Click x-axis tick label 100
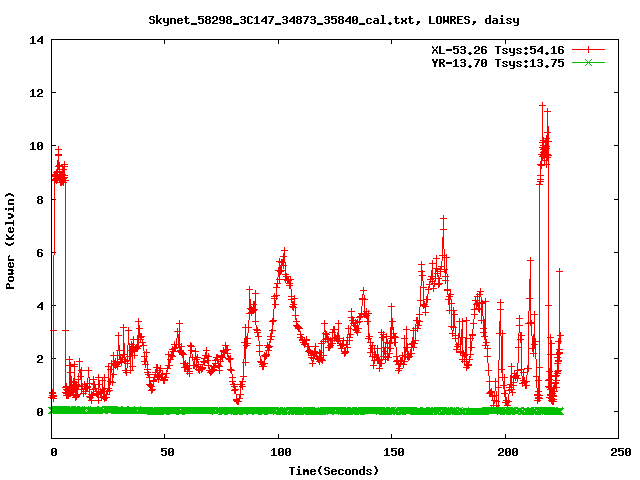Screen dimensions: 640x480 [x=281, y=452]
